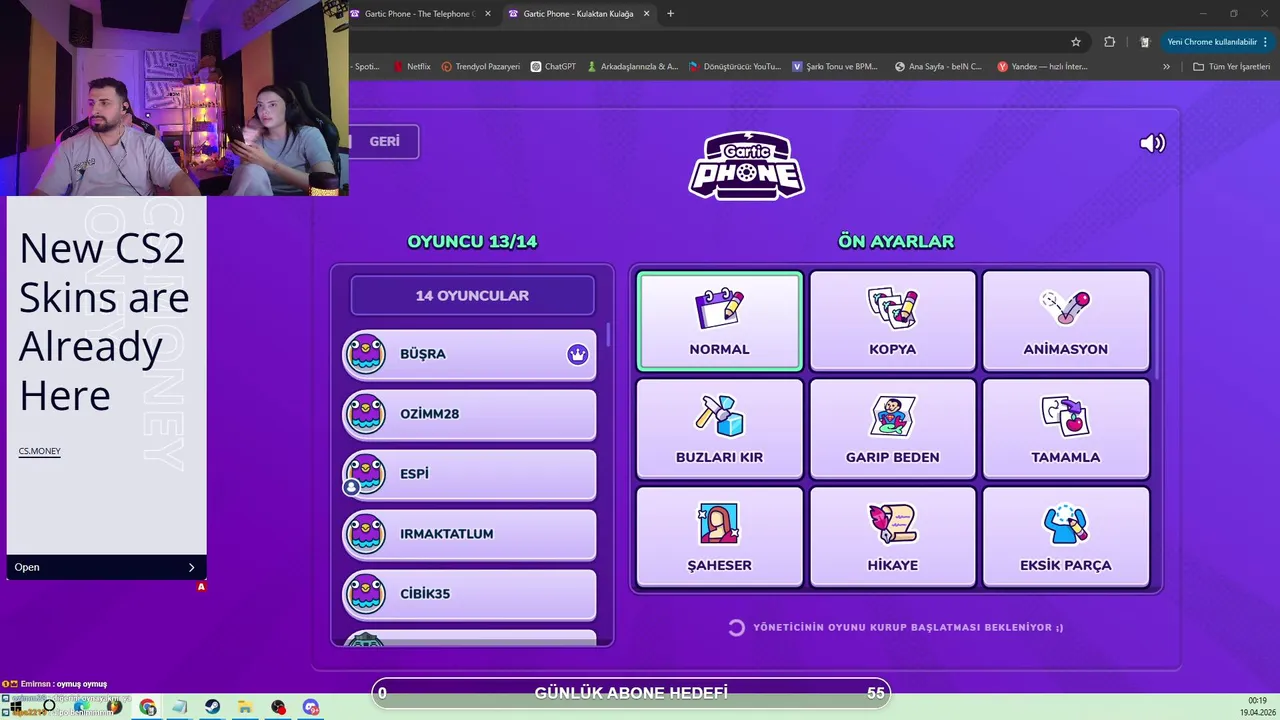The image size is (1280, 720).
Task: Click the player list scrollbar
Action: 607,336
